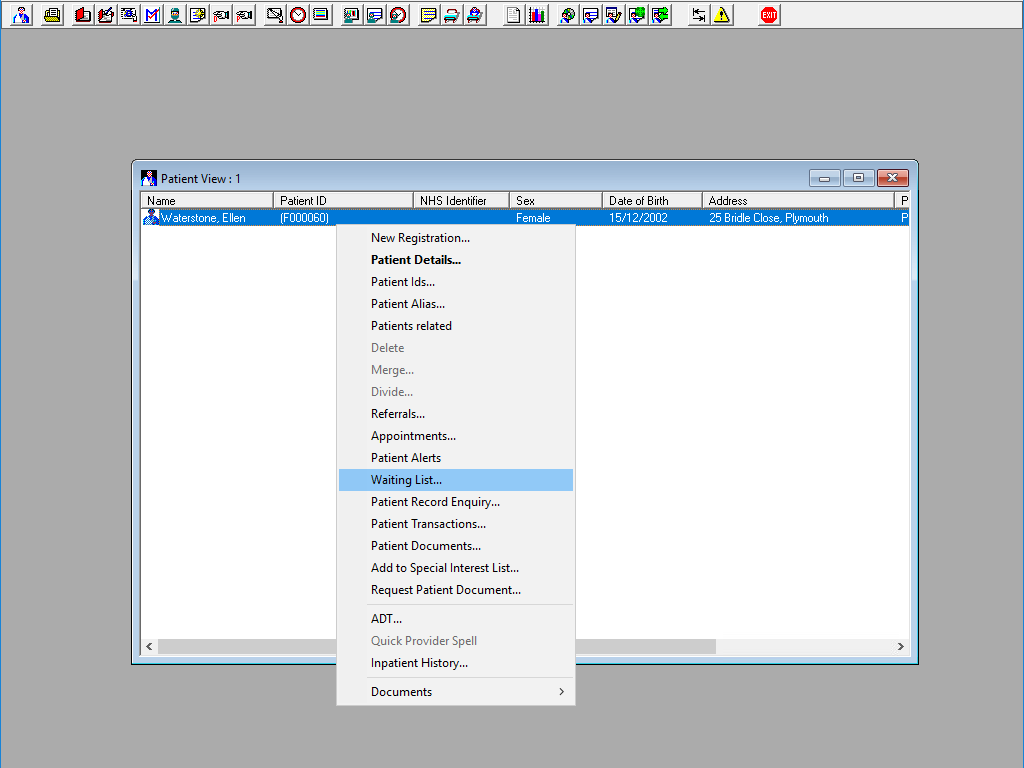
Task: Click the doctor/patient toolbar icon
Action: click(22, 15)
